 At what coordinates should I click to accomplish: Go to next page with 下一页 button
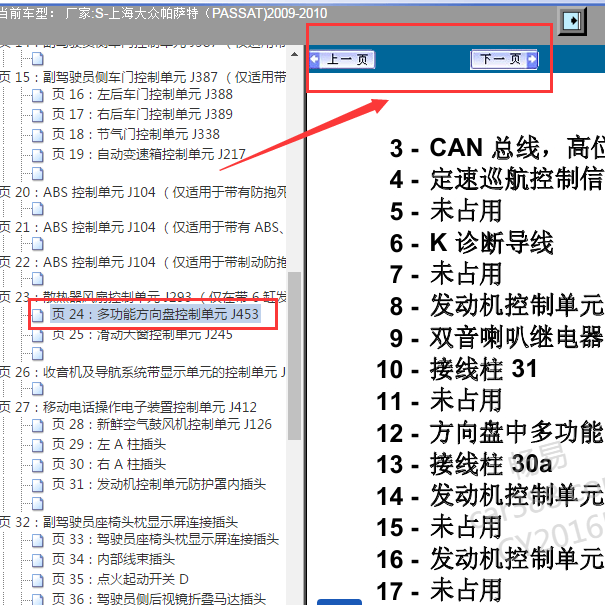(504, 59)
